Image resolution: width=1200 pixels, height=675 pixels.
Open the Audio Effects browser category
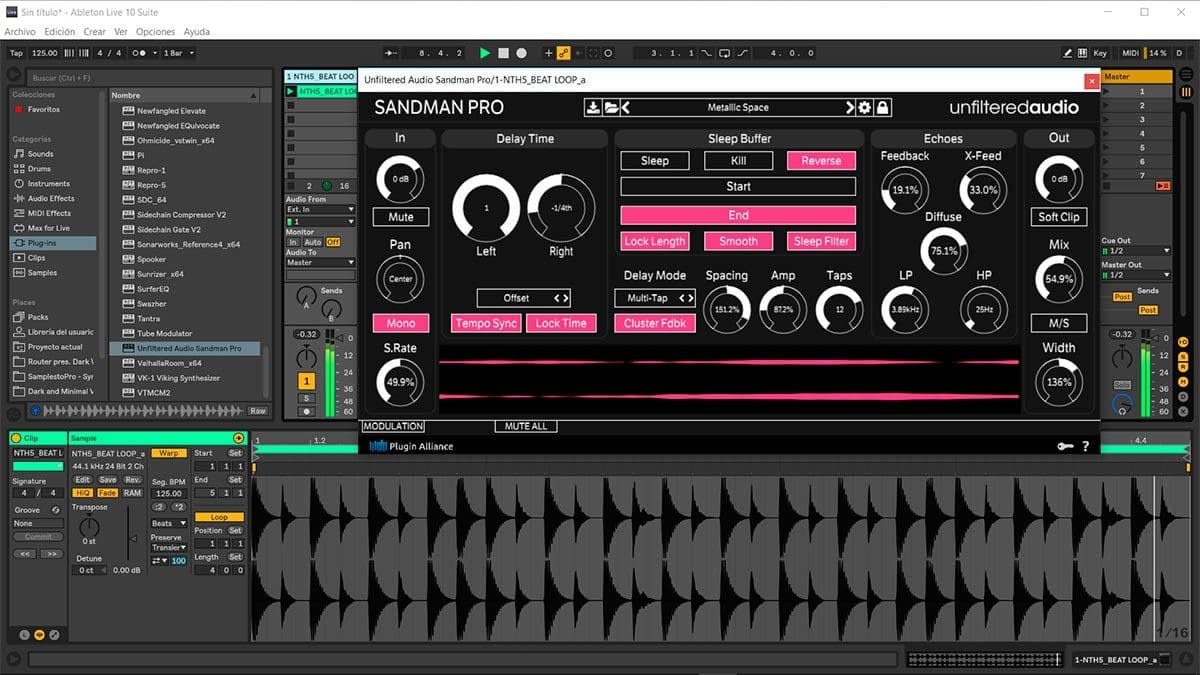point(50,199)
